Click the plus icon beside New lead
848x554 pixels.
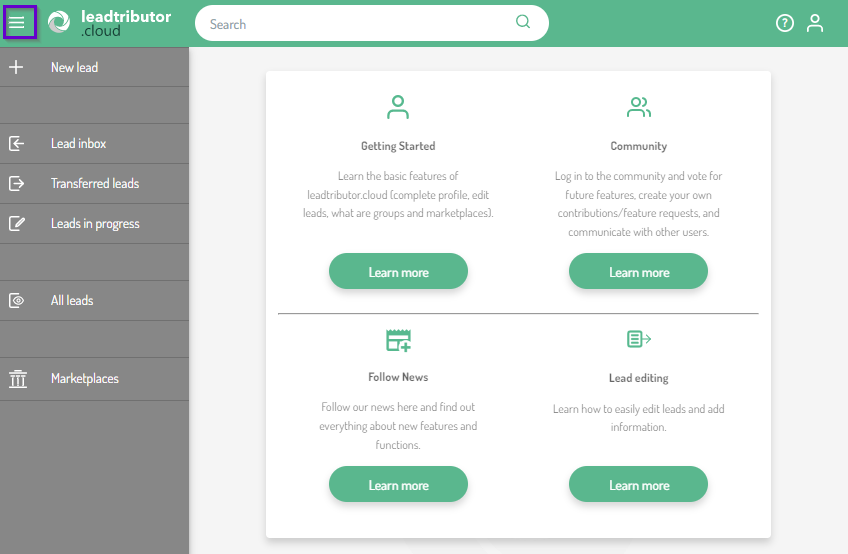(x=17, y=67)
